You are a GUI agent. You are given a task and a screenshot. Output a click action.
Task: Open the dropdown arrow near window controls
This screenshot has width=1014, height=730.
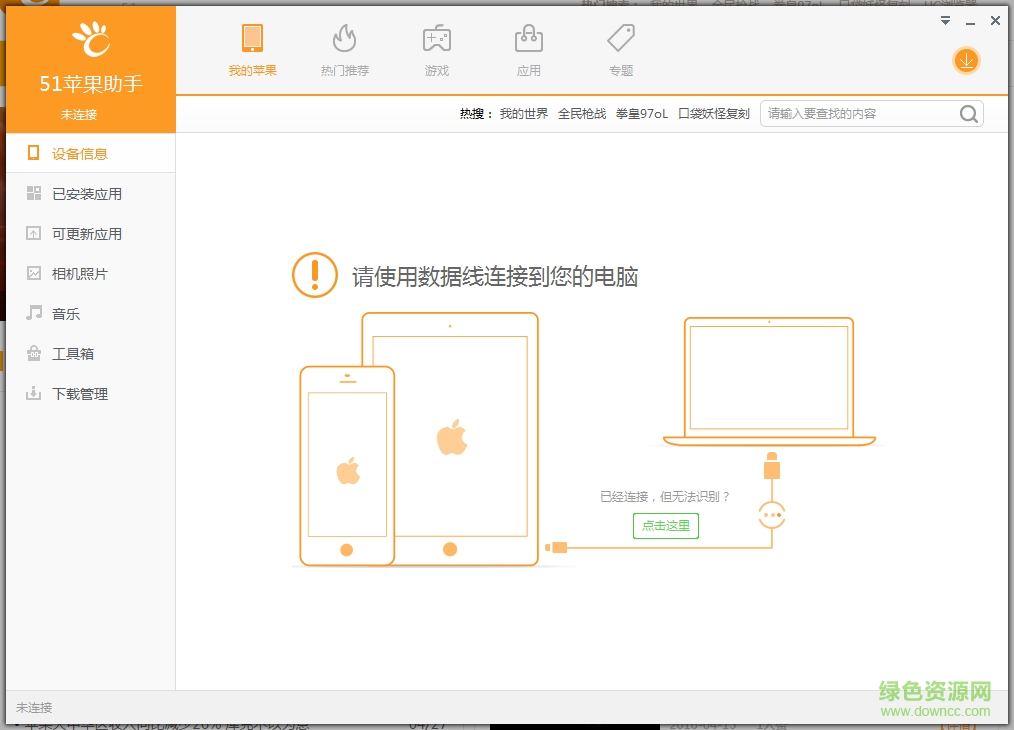pos(944,20)
